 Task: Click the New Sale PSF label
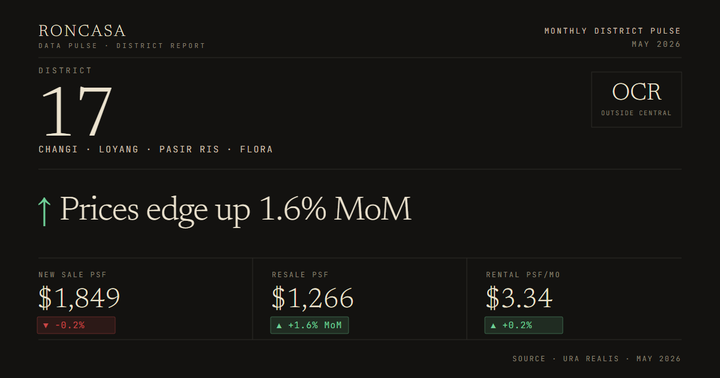coord(73,275)
